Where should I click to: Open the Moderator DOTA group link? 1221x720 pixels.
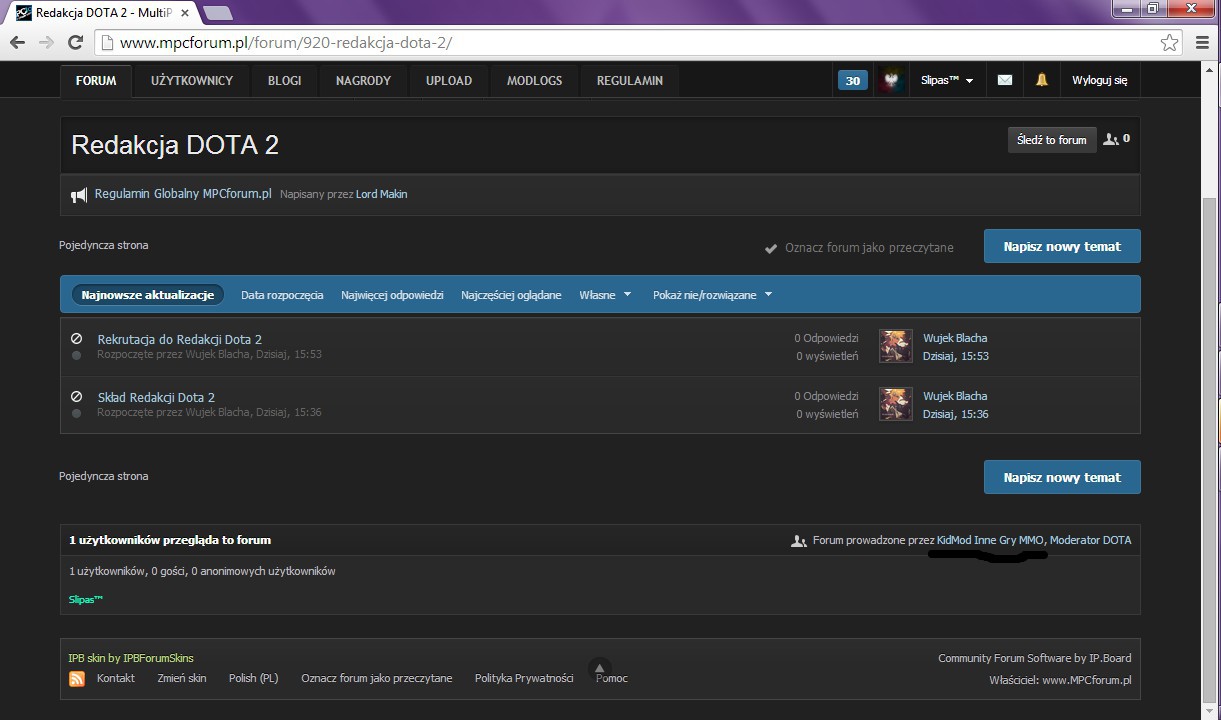(1091, 540)
